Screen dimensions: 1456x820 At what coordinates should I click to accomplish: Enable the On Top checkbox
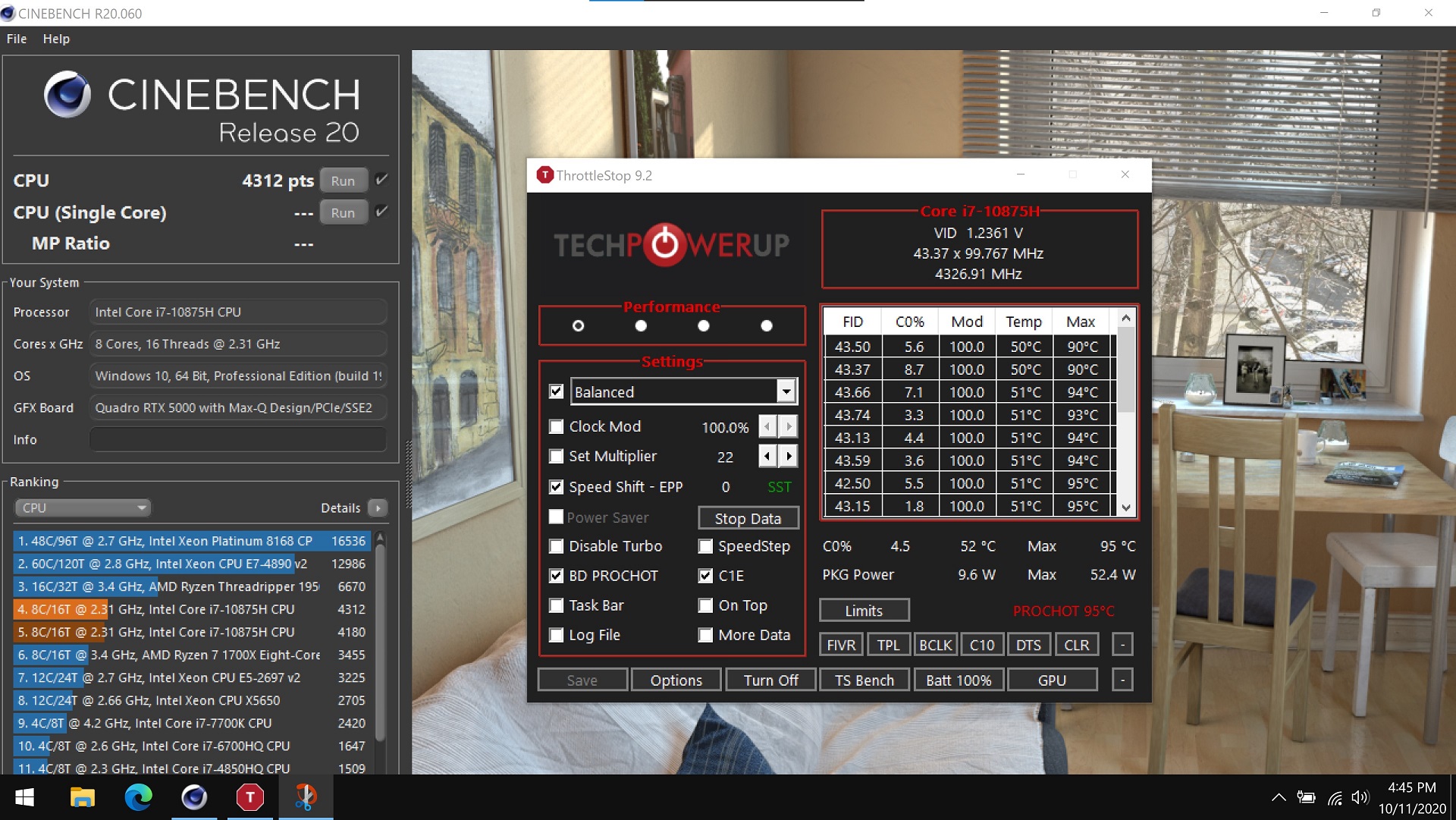coord(705,605)
